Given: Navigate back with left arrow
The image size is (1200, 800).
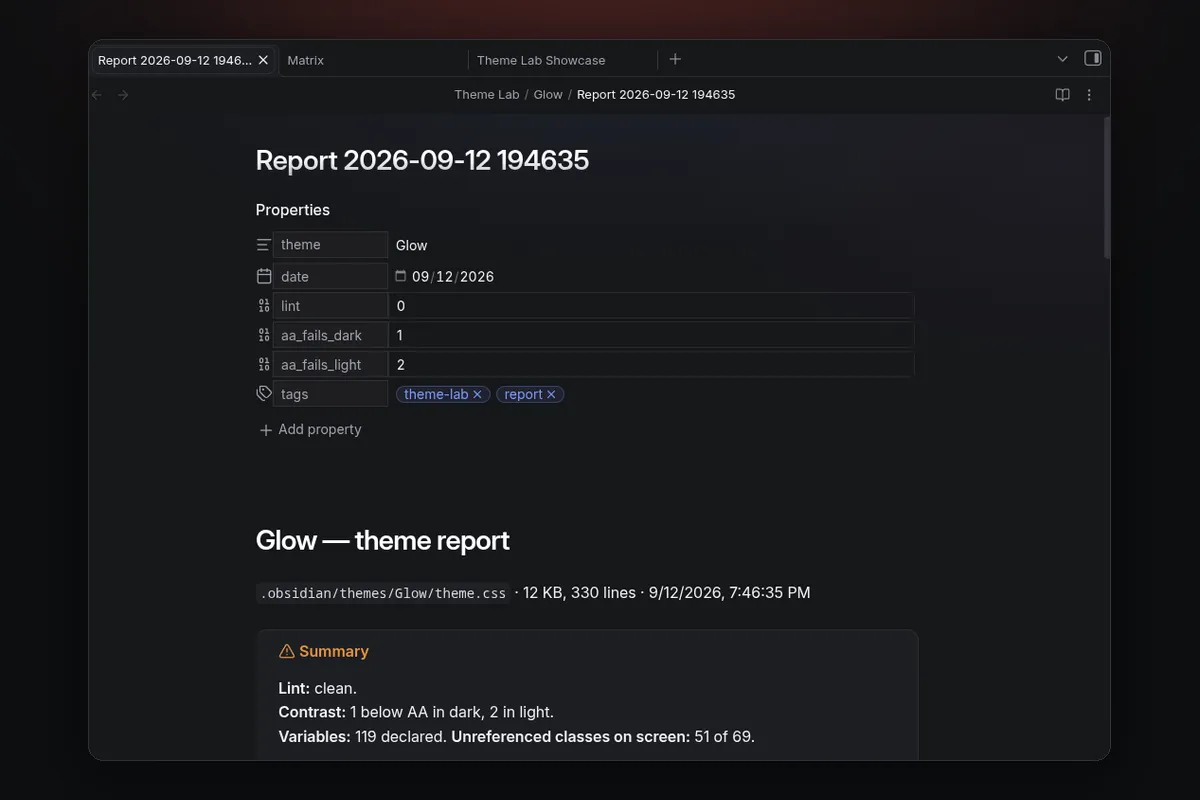Looking at the screenshot, I should [97, 95].
